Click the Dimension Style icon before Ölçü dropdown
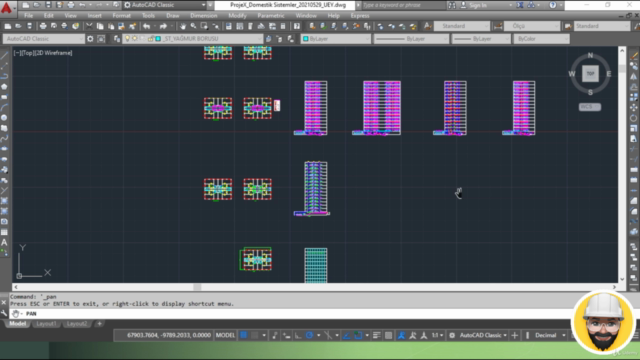Screen dimensions: 640x360 (498, 26)
